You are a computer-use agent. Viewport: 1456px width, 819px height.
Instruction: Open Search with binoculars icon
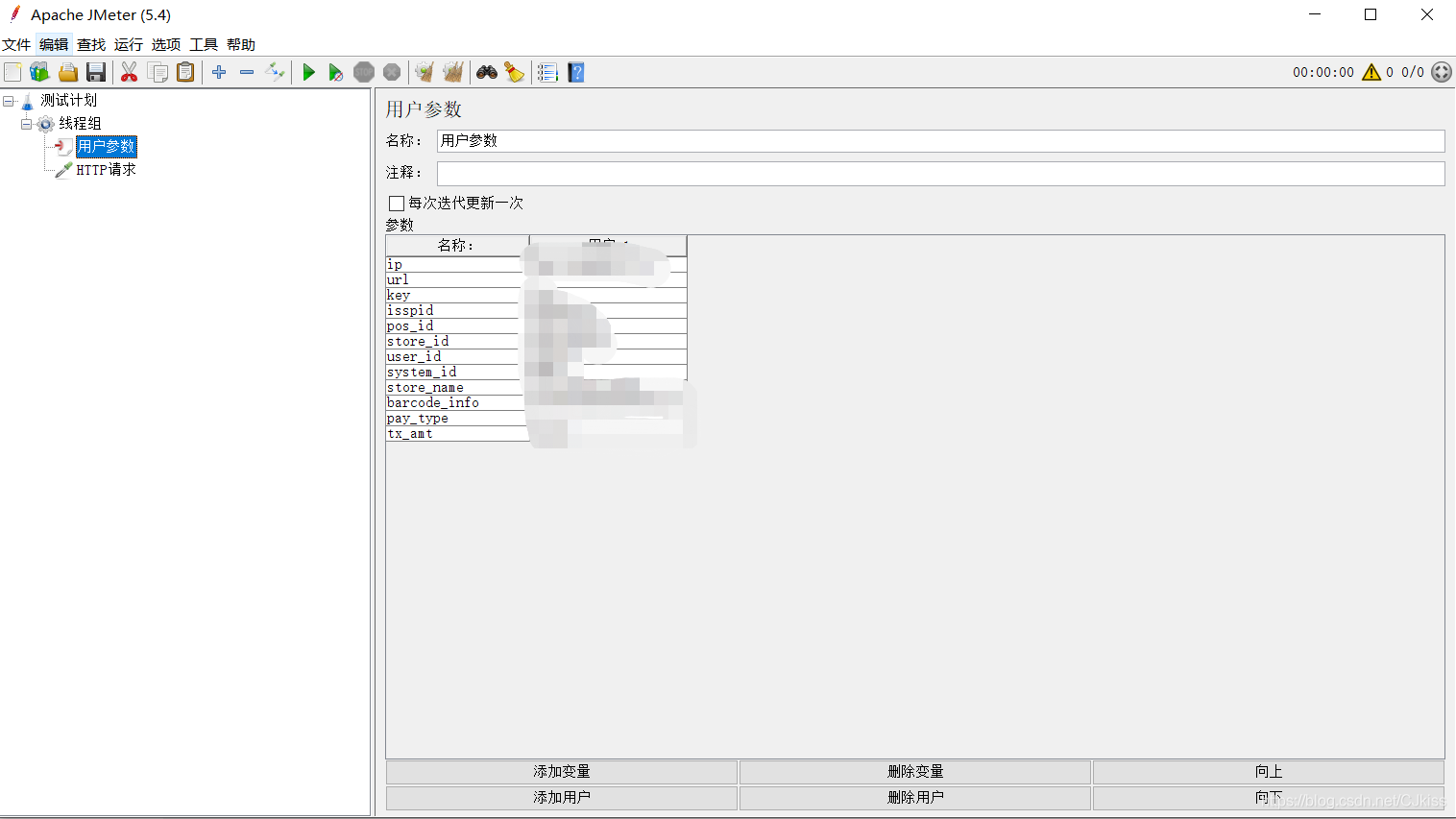tap(487, 72)
